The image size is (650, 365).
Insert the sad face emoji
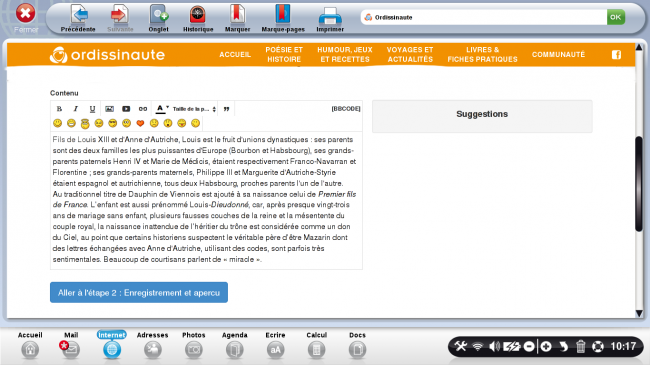154,123
